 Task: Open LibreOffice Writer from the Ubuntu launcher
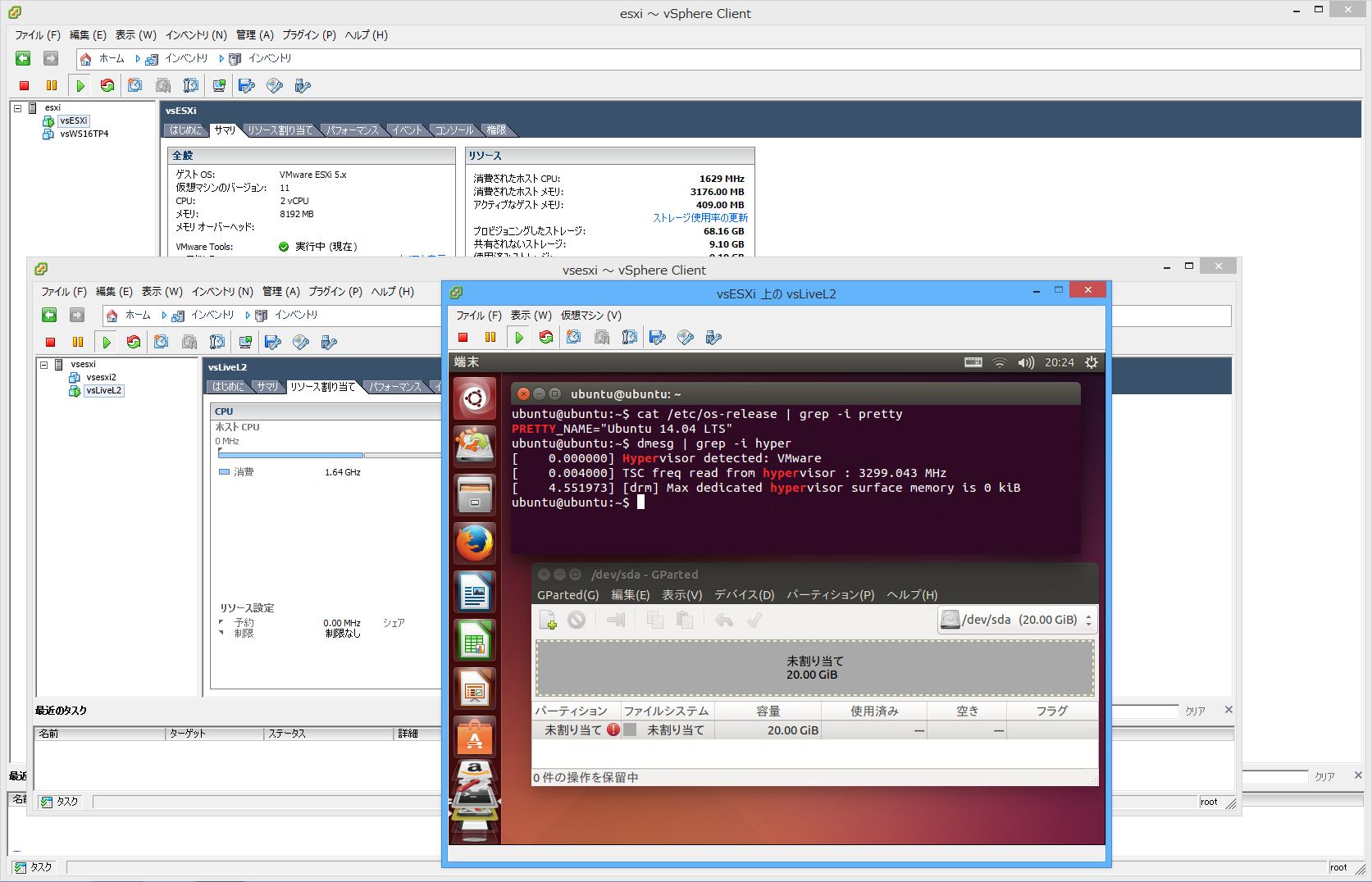[x=475, y=592]
